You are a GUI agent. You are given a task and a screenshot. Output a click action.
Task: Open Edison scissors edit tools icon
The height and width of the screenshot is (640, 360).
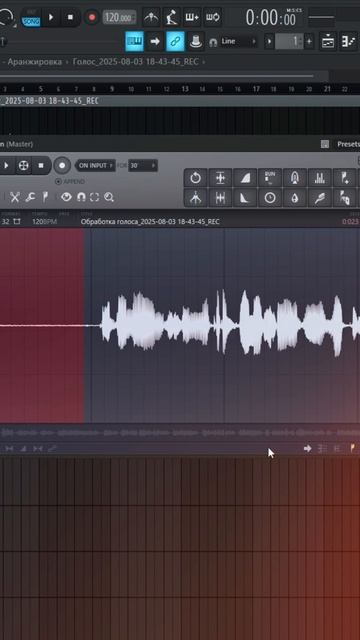pos(15,198)
